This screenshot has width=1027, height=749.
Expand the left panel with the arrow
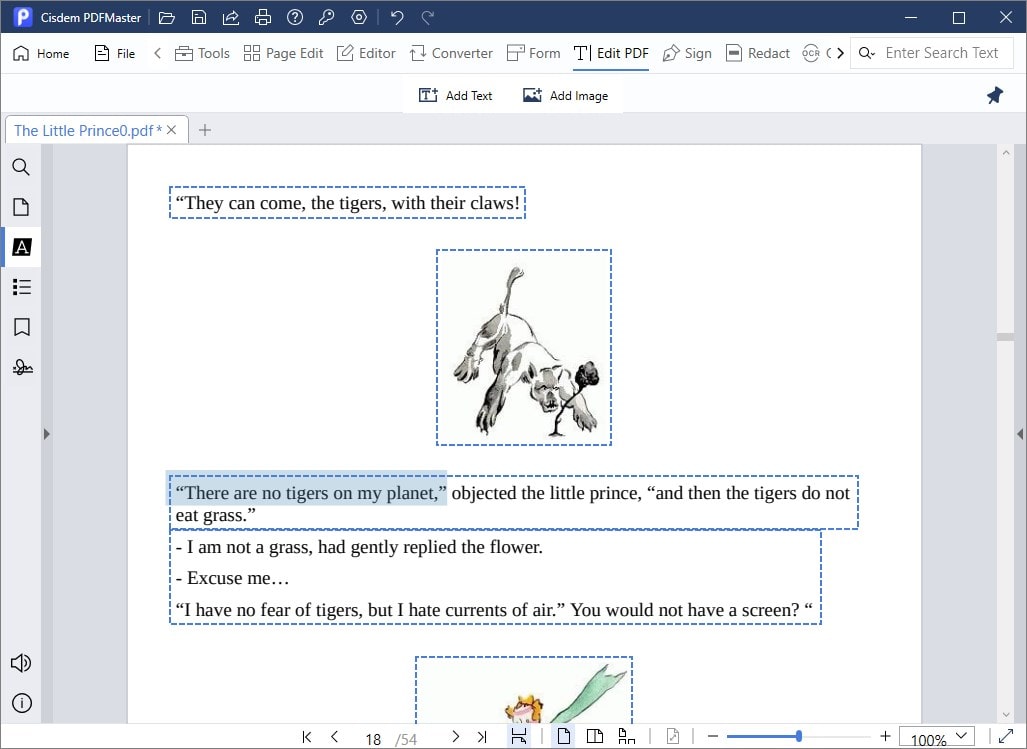47,433
